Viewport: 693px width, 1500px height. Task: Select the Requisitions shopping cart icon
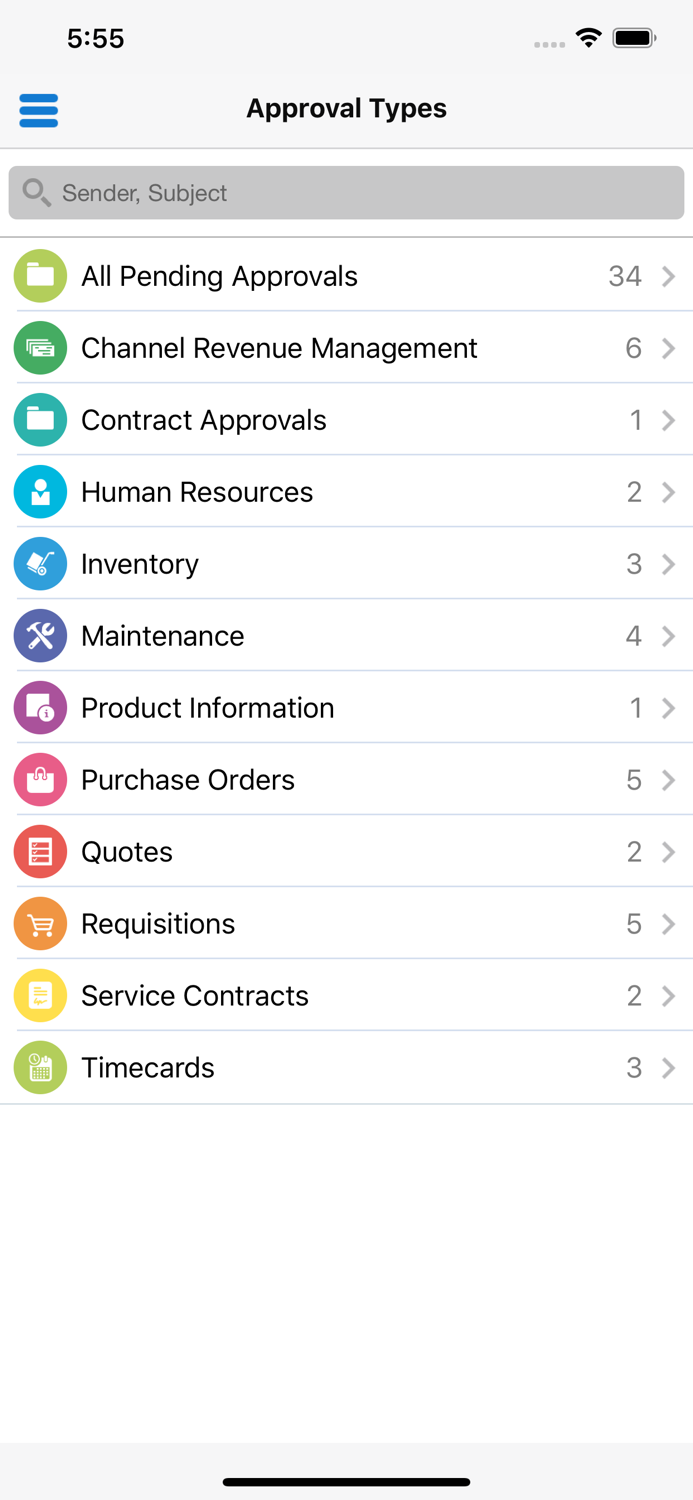point(39,923)
